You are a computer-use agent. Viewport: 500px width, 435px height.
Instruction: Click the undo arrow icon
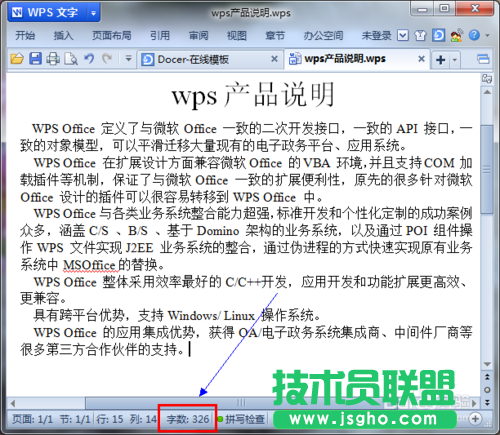coord(89,59)
